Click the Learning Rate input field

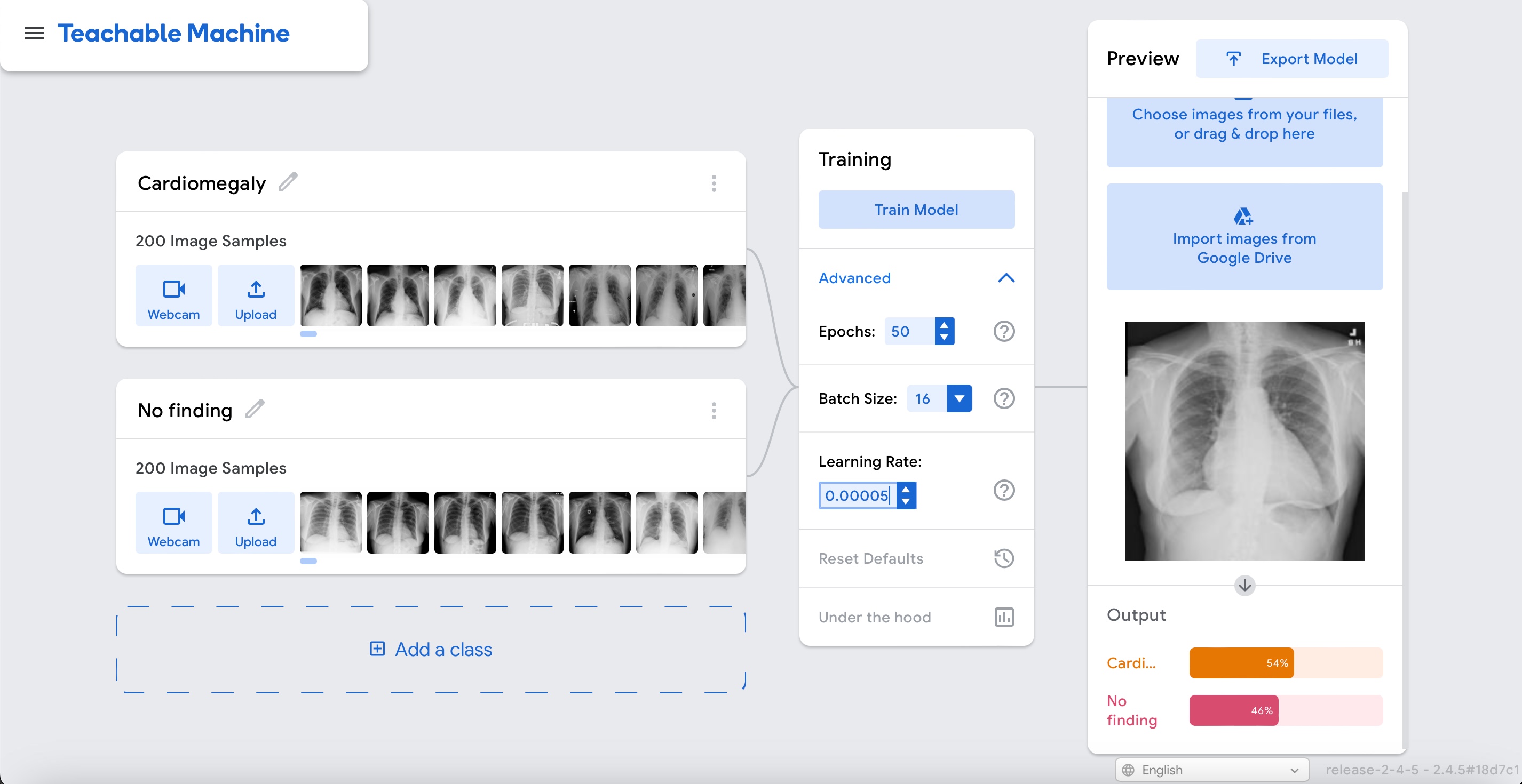click(x=856, y=495)
